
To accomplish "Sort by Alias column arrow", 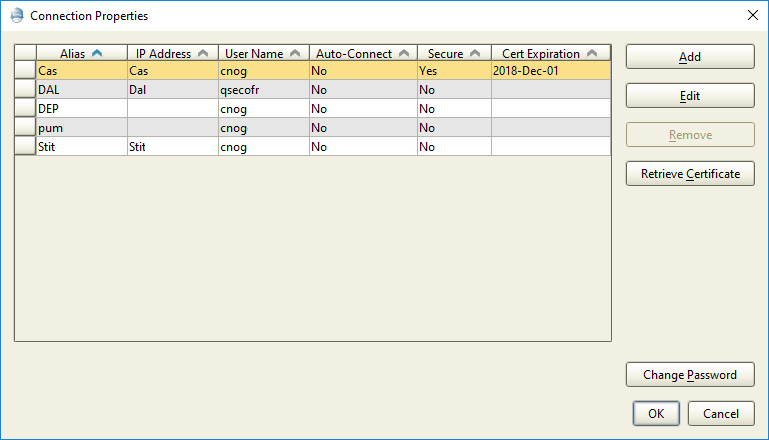I will 97,54.
